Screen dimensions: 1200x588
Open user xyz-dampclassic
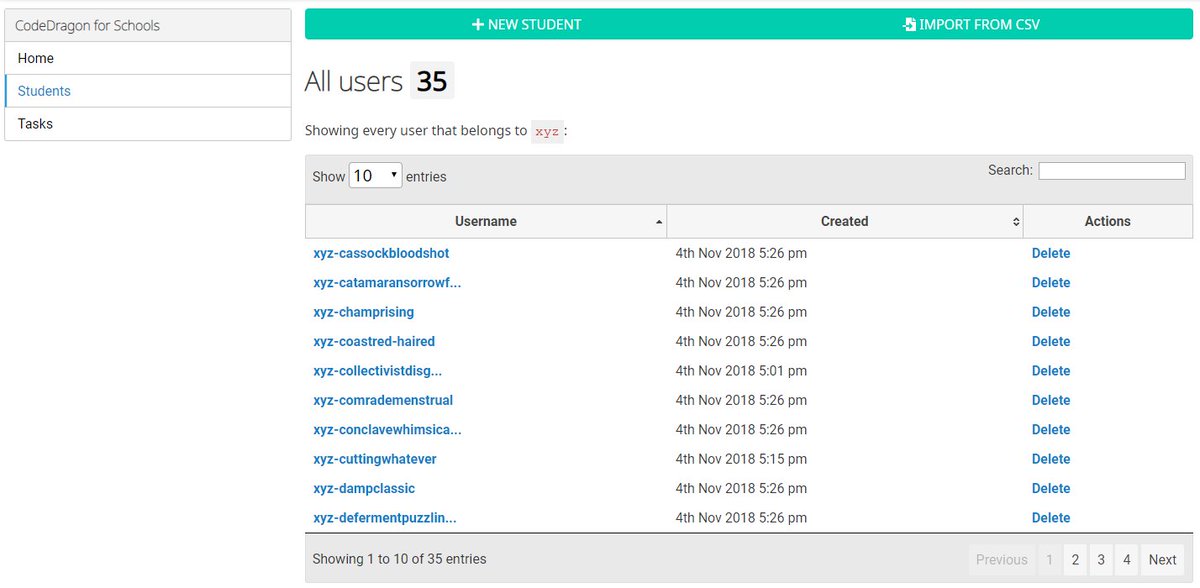pos(364,488)
